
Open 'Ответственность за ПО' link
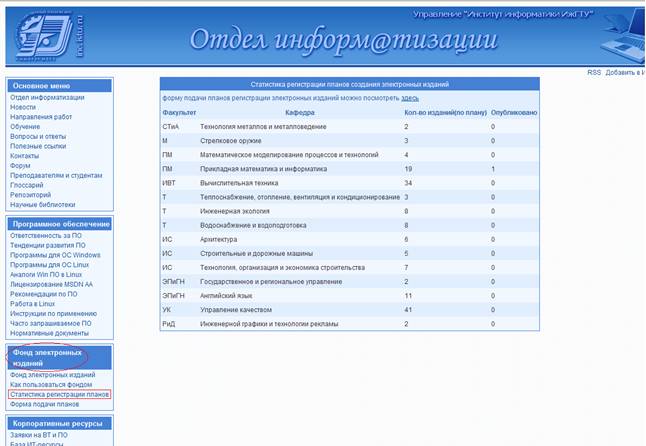46,236
